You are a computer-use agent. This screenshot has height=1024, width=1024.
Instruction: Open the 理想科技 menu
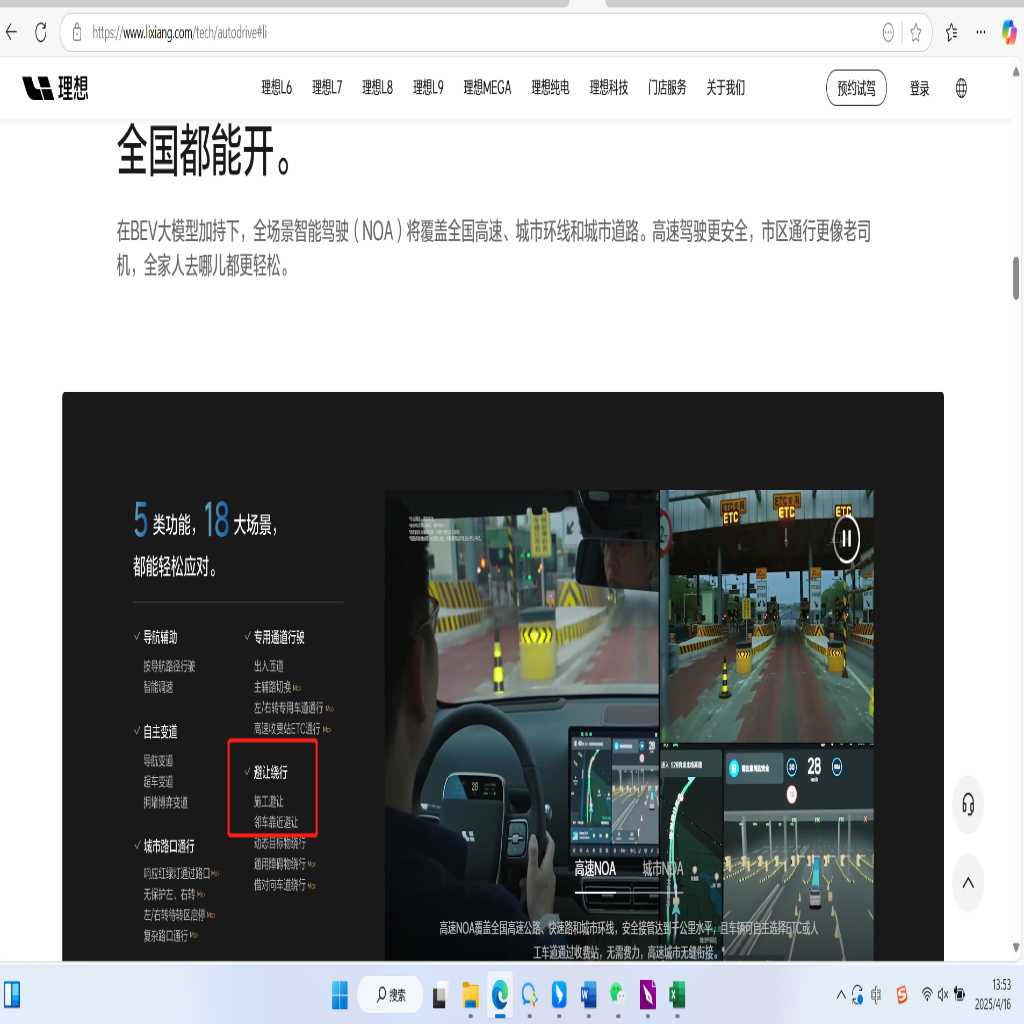[609, 88]
